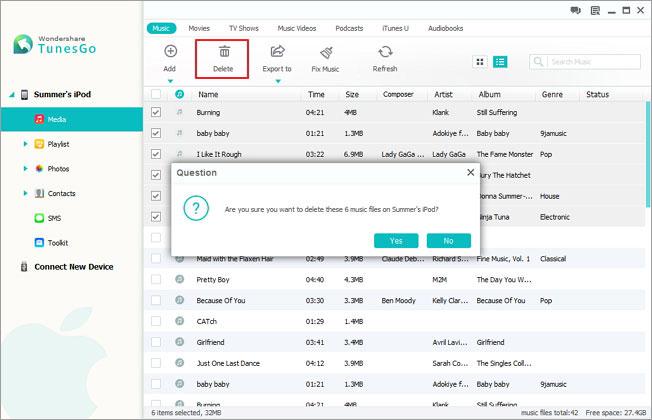Sort by the Time column header
The image size is (652, 420).
tap(316, 94)
